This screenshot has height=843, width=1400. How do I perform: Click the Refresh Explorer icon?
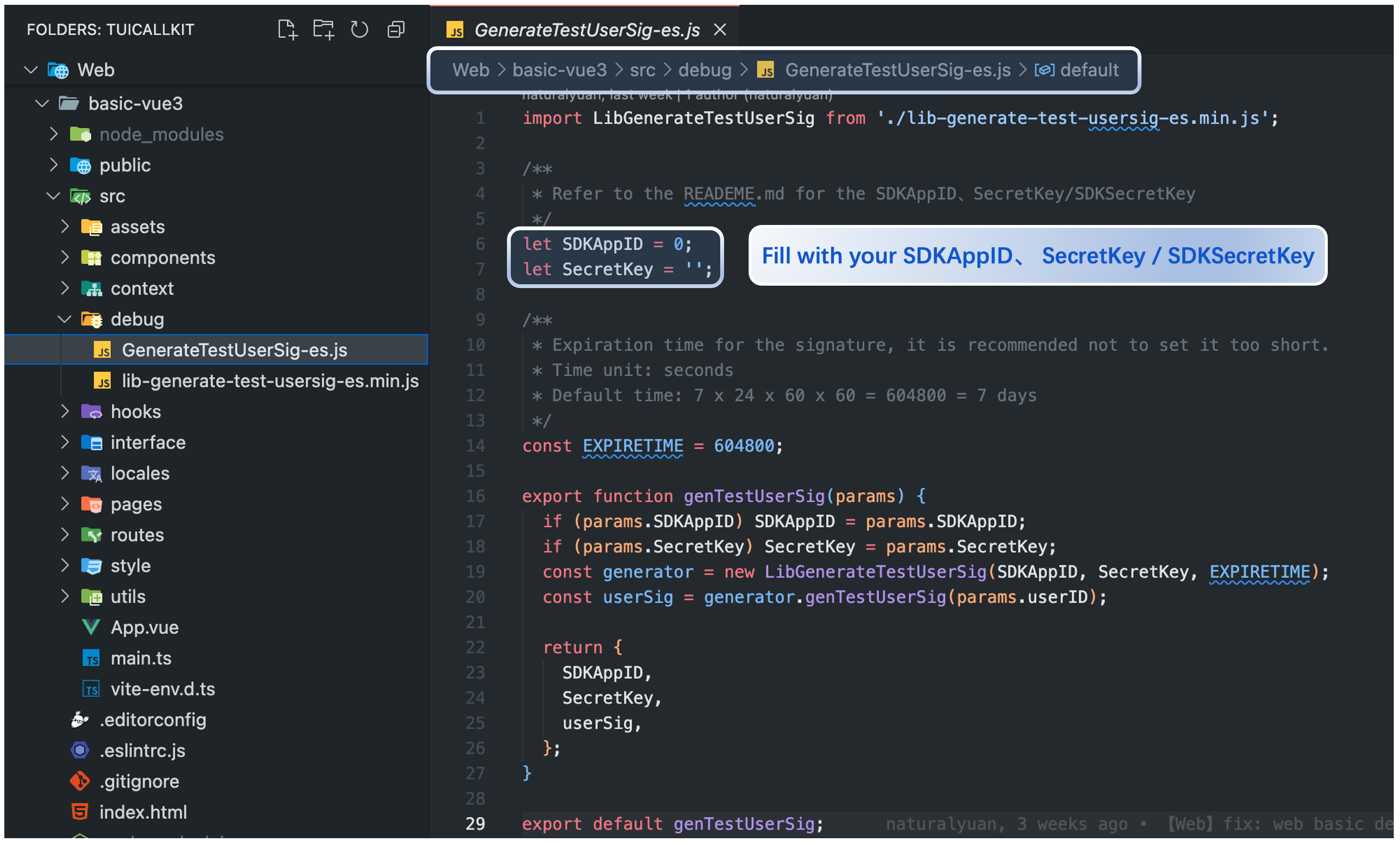pos(359,29)
